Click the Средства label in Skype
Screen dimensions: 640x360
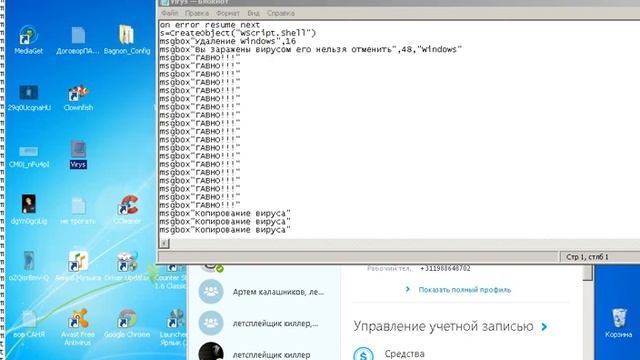coord(404,354)
